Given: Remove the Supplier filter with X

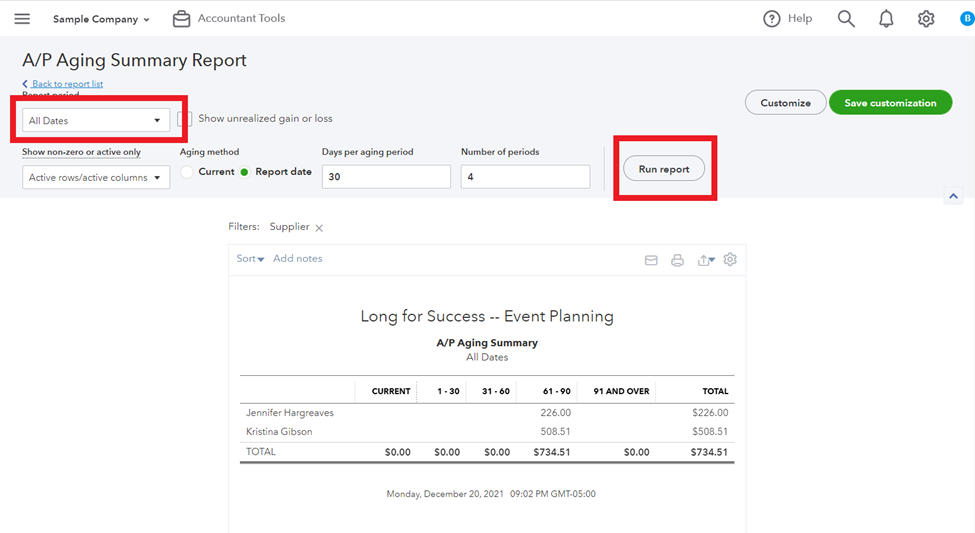Looking at the screenshot, I should click(319, 228).
